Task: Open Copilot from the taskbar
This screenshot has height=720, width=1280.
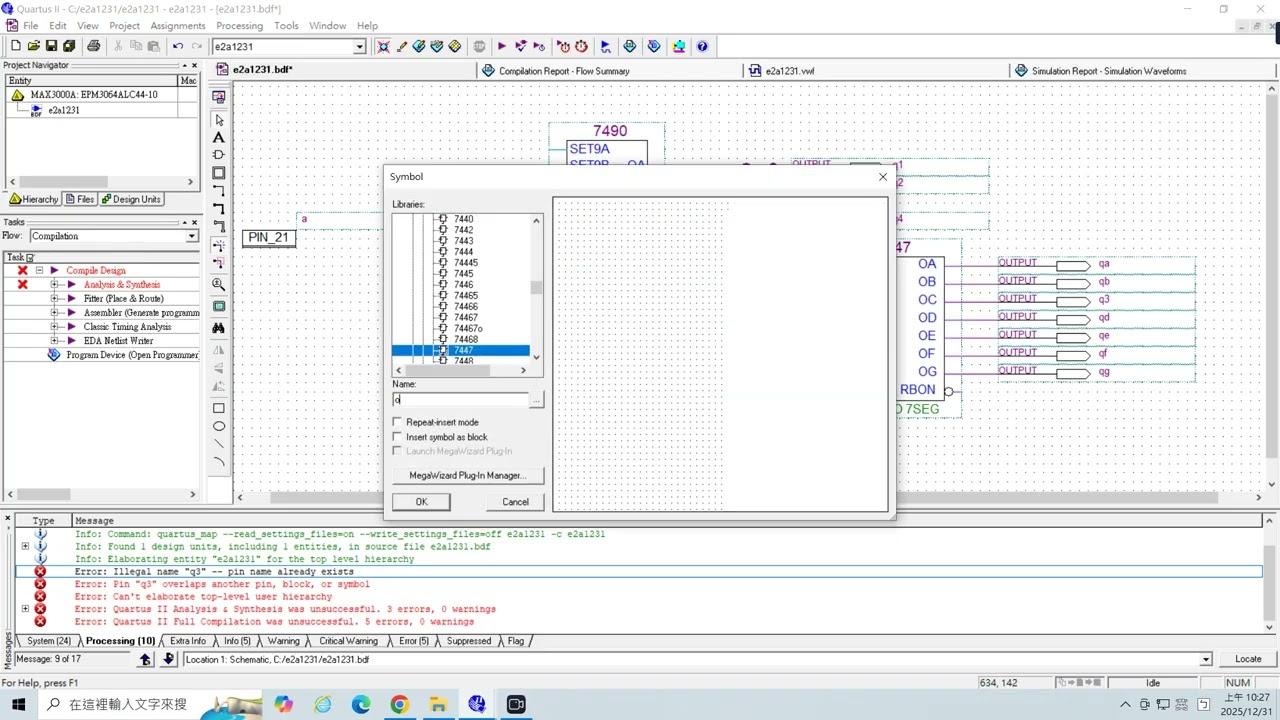Action: (284, 705)
